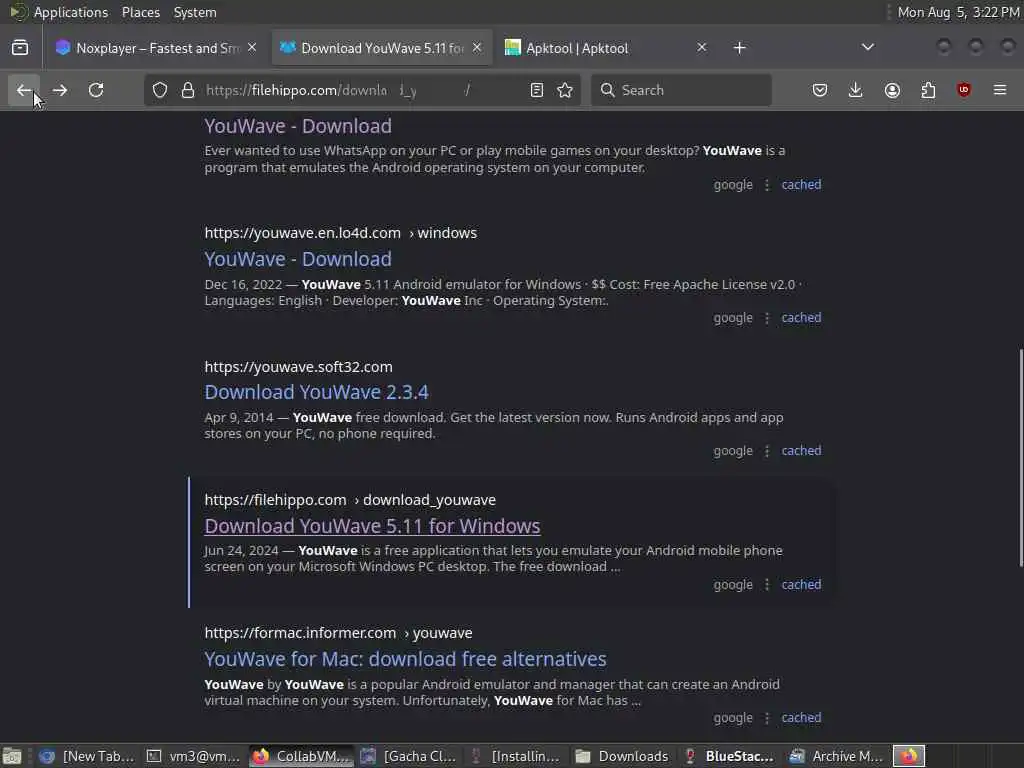Click https://youwave.en.lo4d.com URL text

tap(302, 233)
